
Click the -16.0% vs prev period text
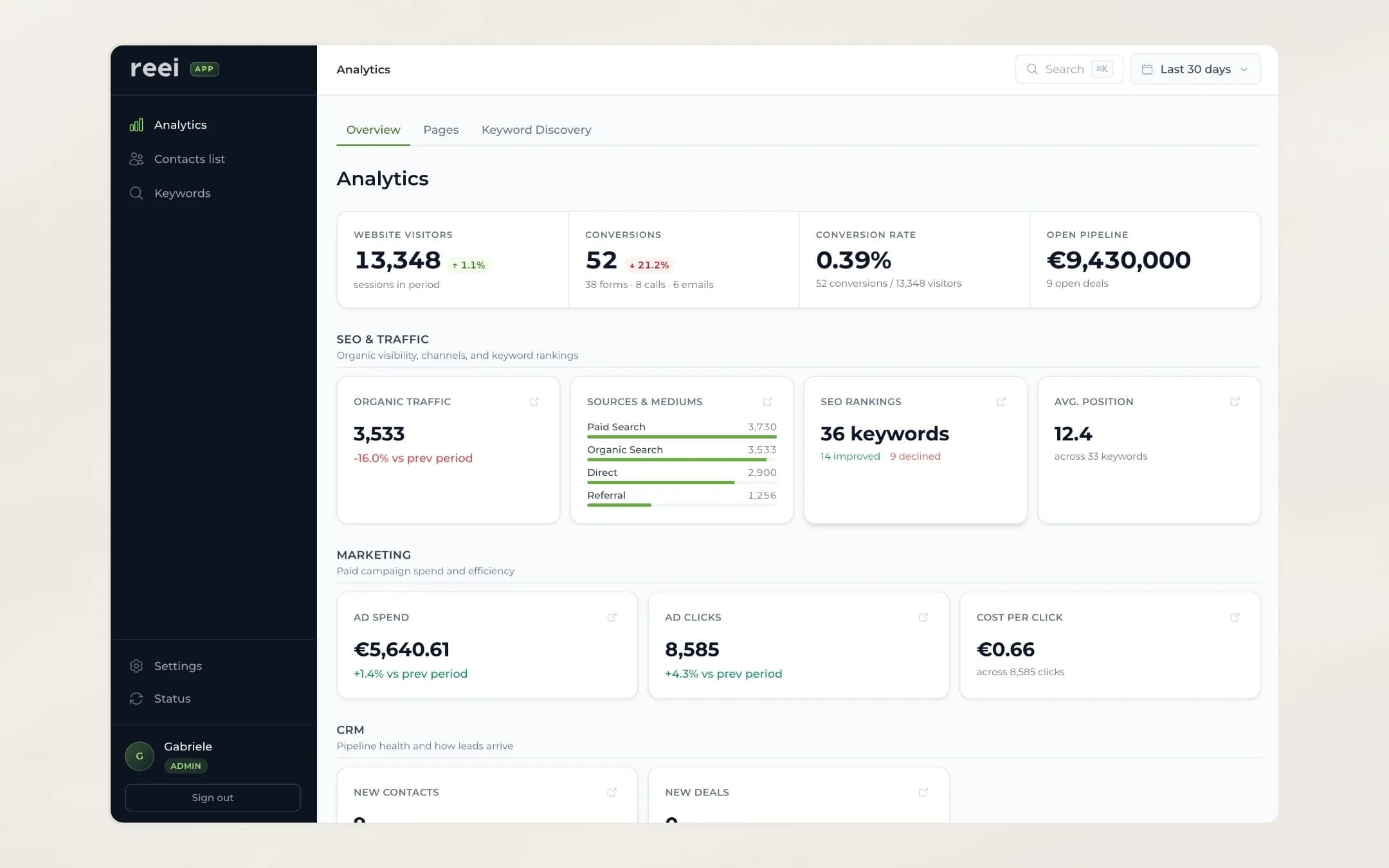(x=413, y=458)
